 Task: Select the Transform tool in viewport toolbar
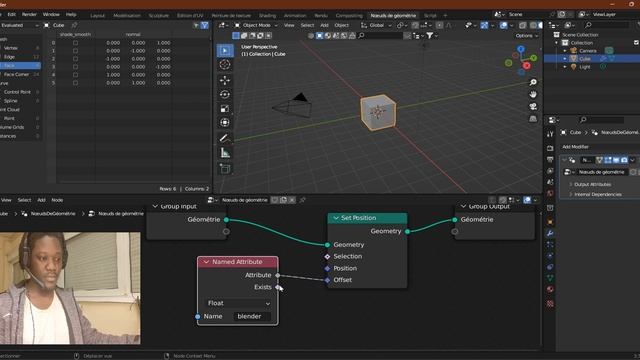(x=225, y=122)
